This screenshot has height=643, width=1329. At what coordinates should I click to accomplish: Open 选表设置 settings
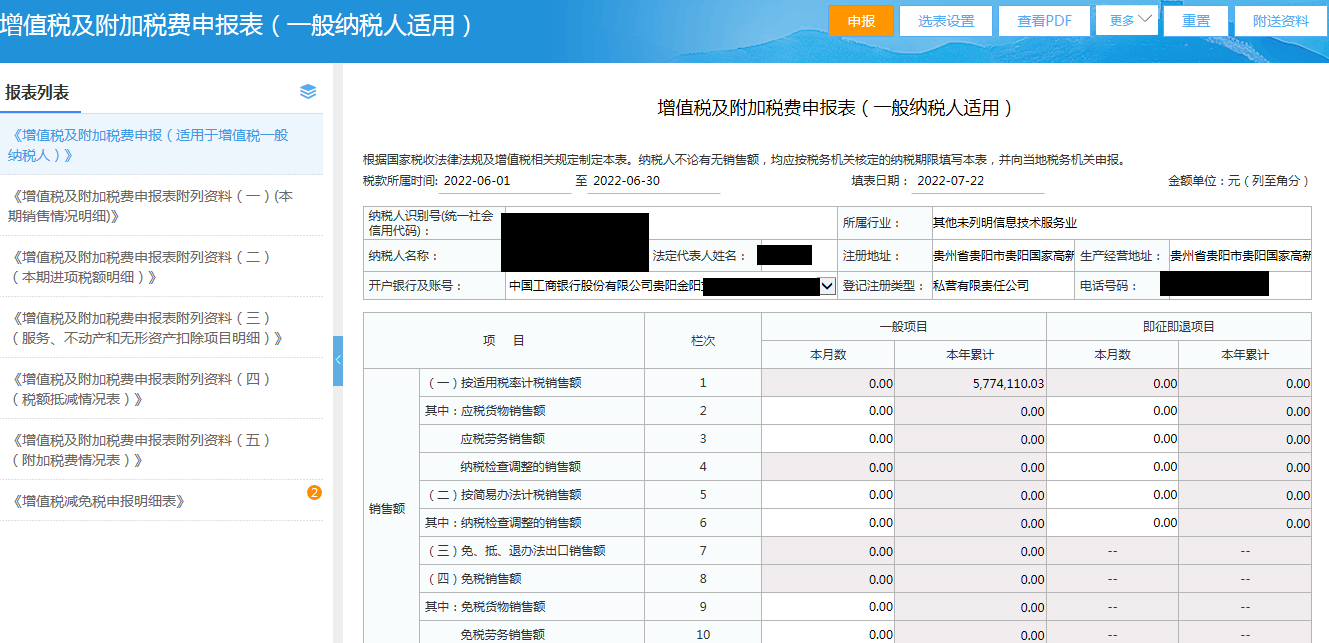[x=945, y=21]
